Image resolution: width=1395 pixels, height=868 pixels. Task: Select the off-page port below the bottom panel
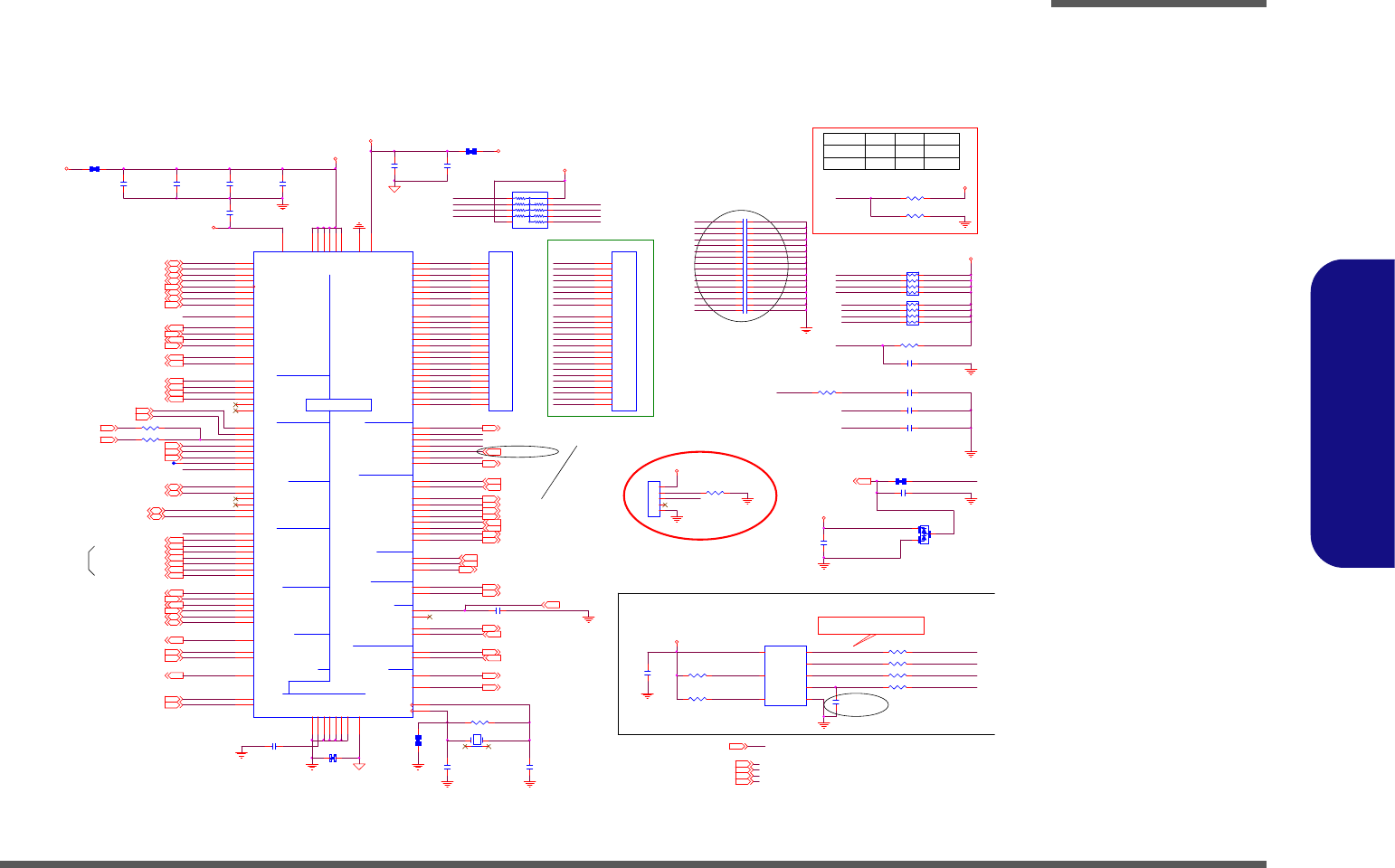point(738,746)
